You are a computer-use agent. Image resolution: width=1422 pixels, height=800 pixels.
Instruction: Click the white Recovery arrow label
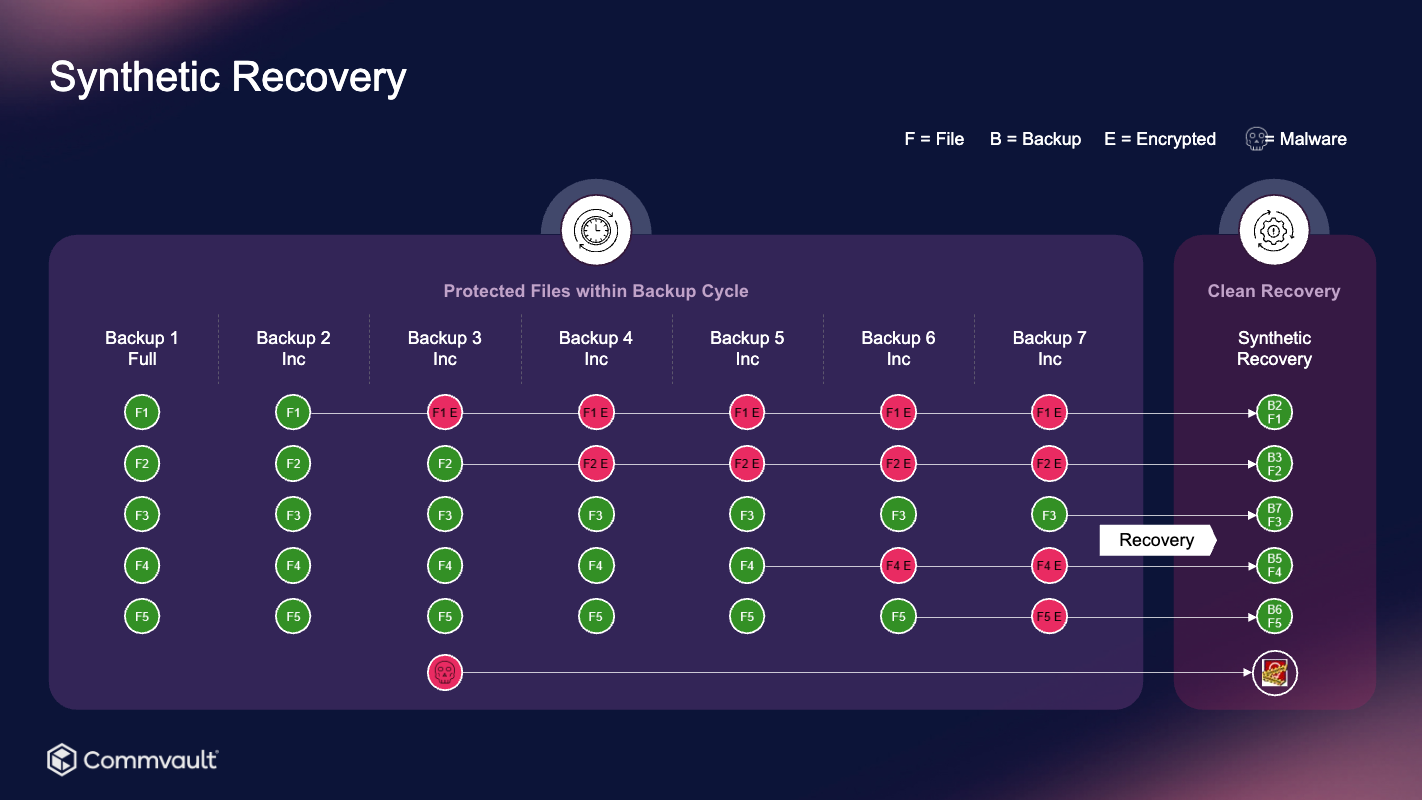1157,540
